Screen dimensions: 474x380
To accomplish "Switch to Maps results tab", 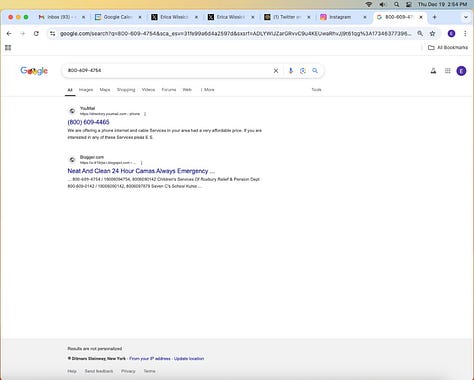I will point(105,90).
